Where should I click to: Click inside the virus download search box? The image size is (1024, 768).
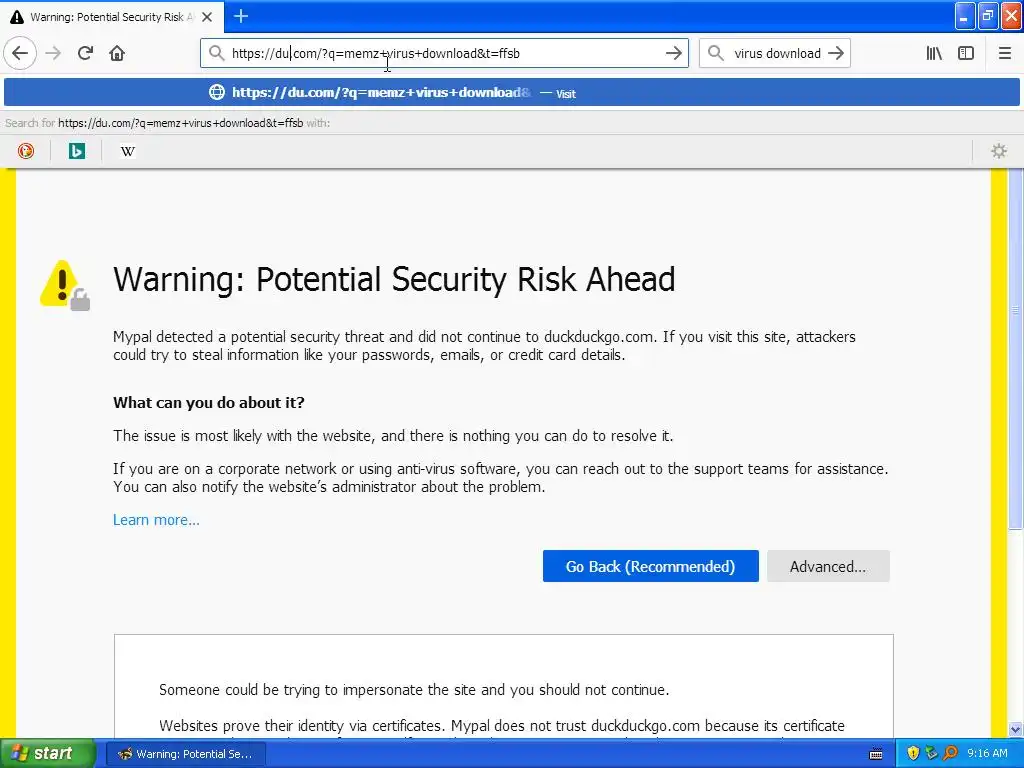click(776, 54)
